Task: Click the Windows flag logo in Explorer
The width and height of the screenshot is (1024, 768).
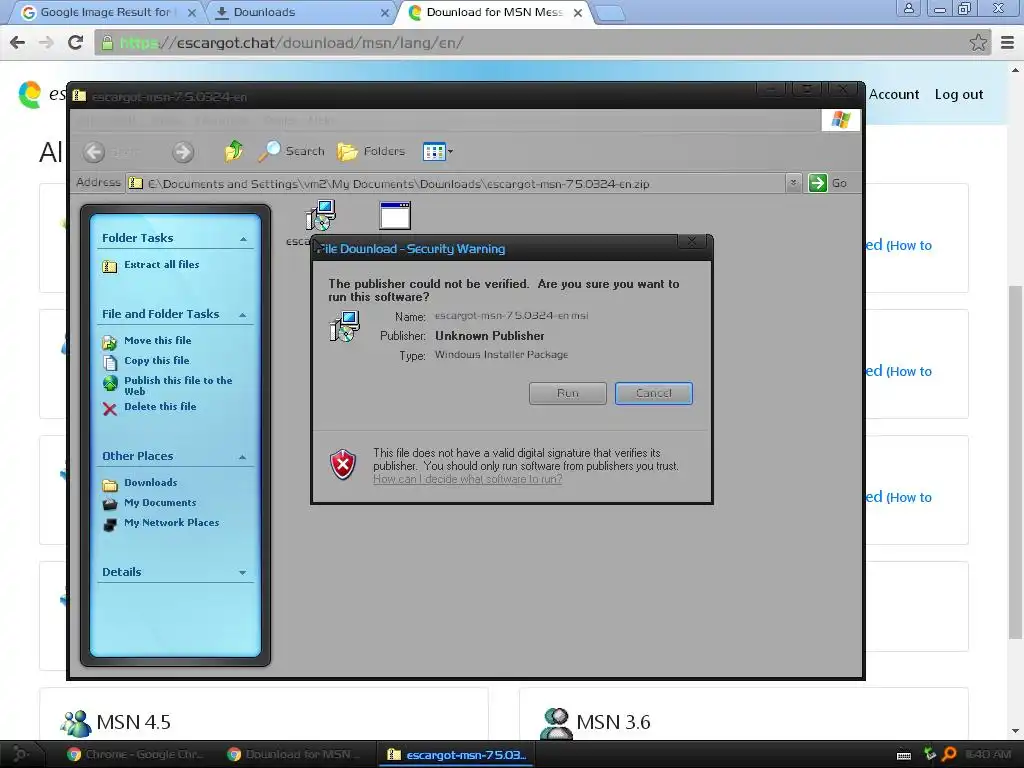Action: pos(840,120)
